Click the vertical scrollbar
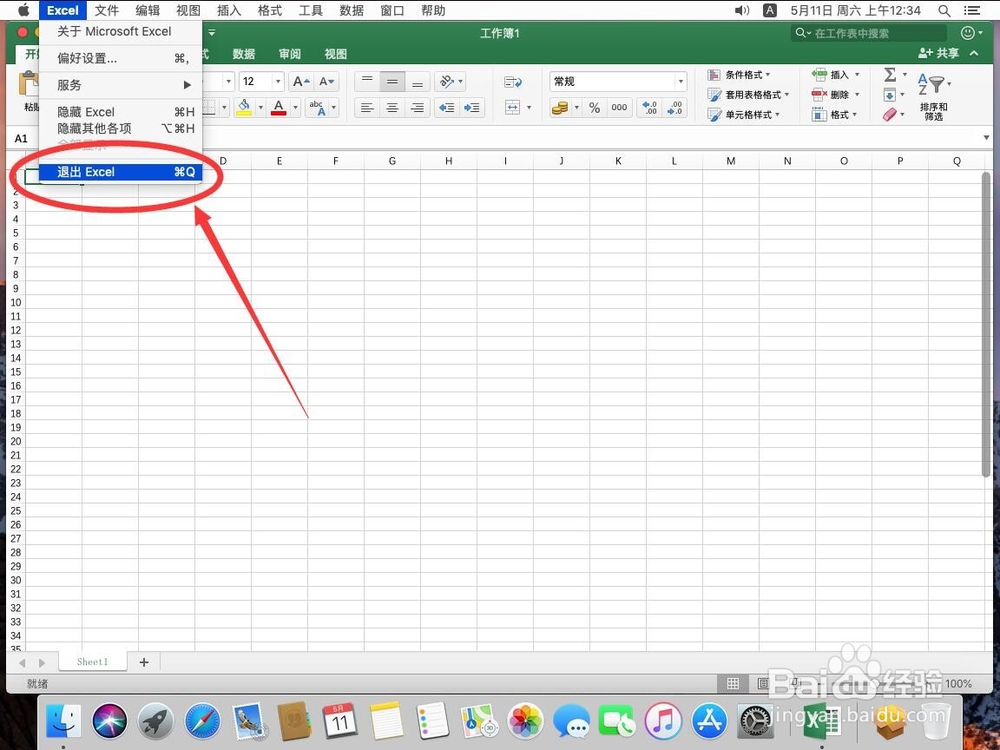Image resolution: width=1000 pixels, height=750 pixels. (986, 325)
